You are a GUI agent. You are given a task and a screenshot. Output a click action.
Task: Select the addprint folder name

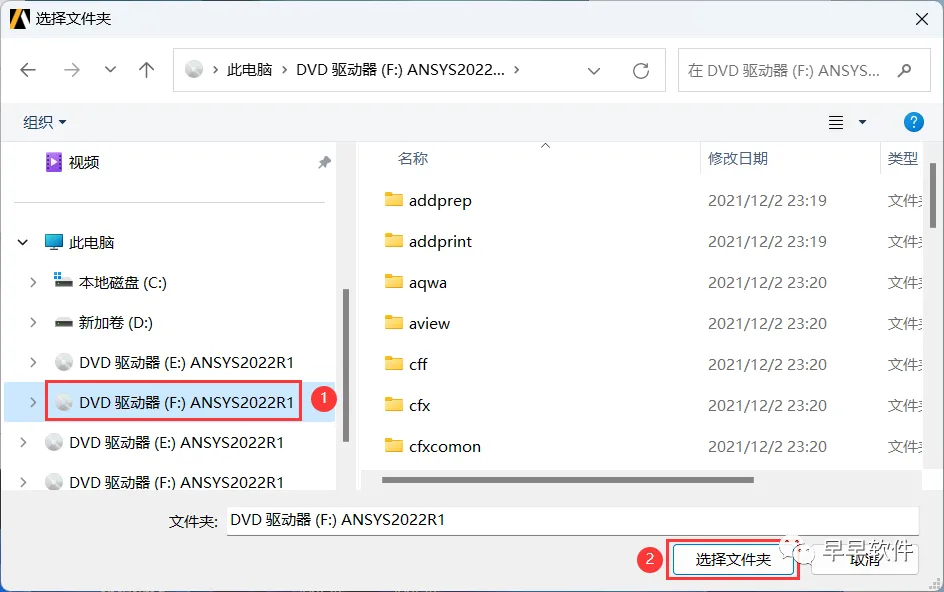coord(440,241)
